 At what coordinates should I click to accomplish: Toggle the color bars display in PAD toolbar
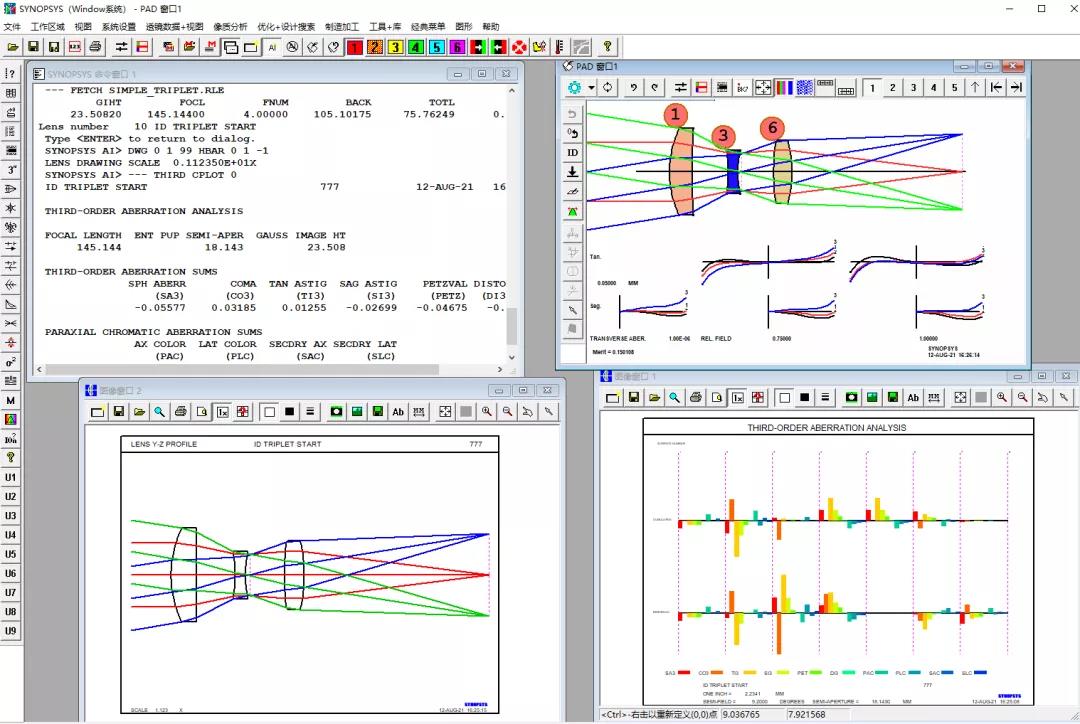point(784,87)
